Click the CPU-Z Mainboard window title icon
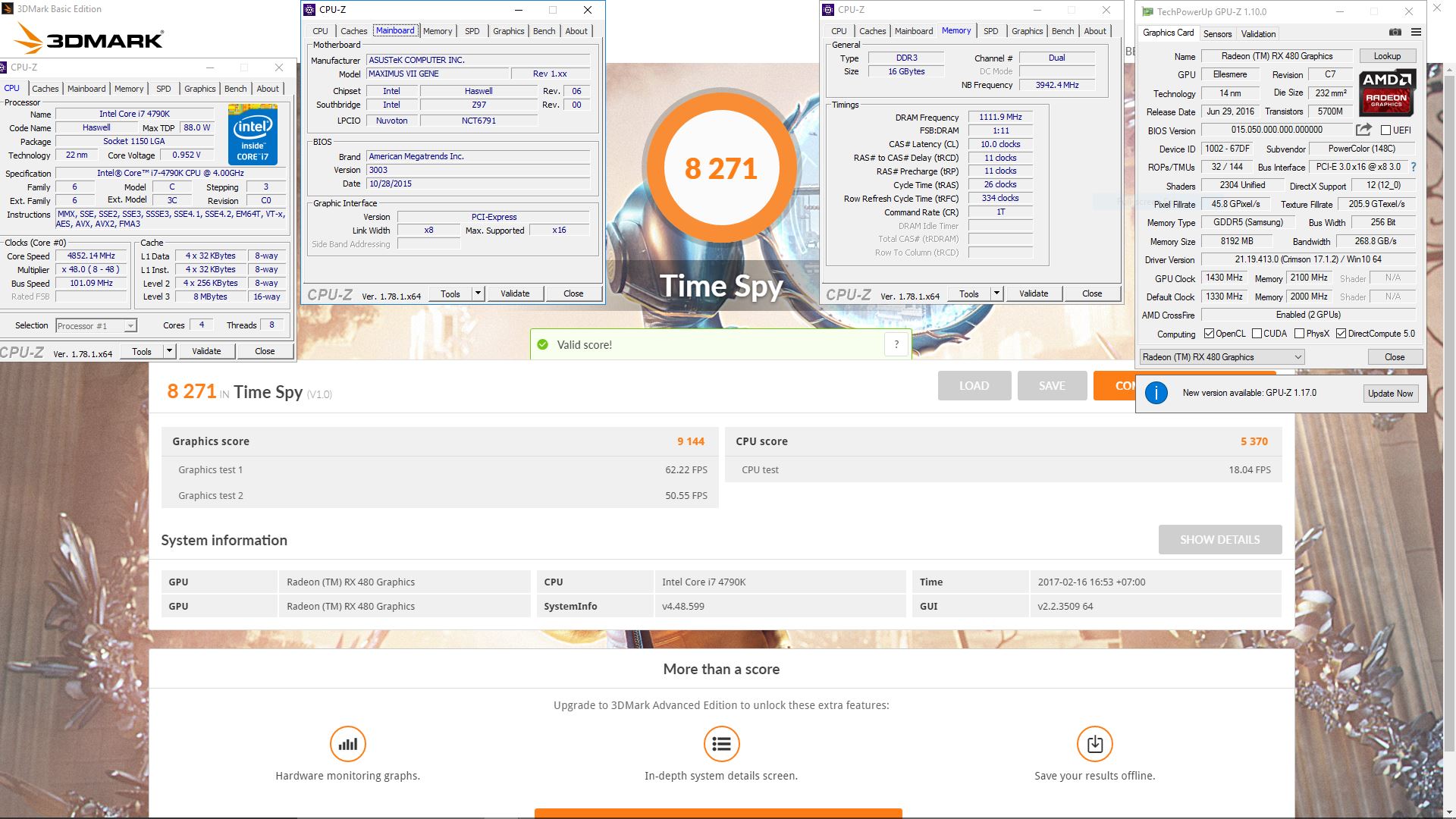 309,10
